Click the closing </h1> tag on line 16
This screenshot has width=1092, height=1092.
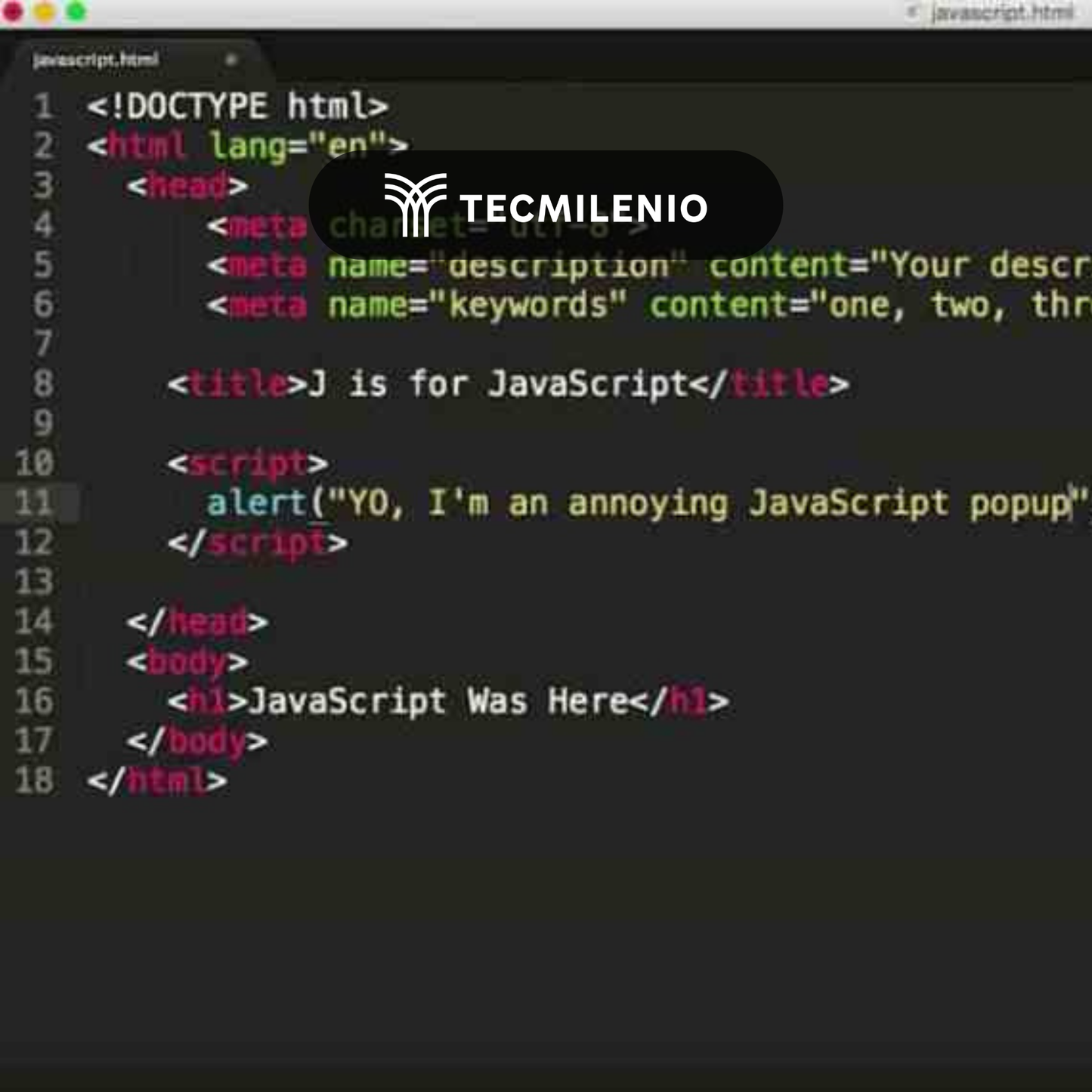click(x=679, y=702)
